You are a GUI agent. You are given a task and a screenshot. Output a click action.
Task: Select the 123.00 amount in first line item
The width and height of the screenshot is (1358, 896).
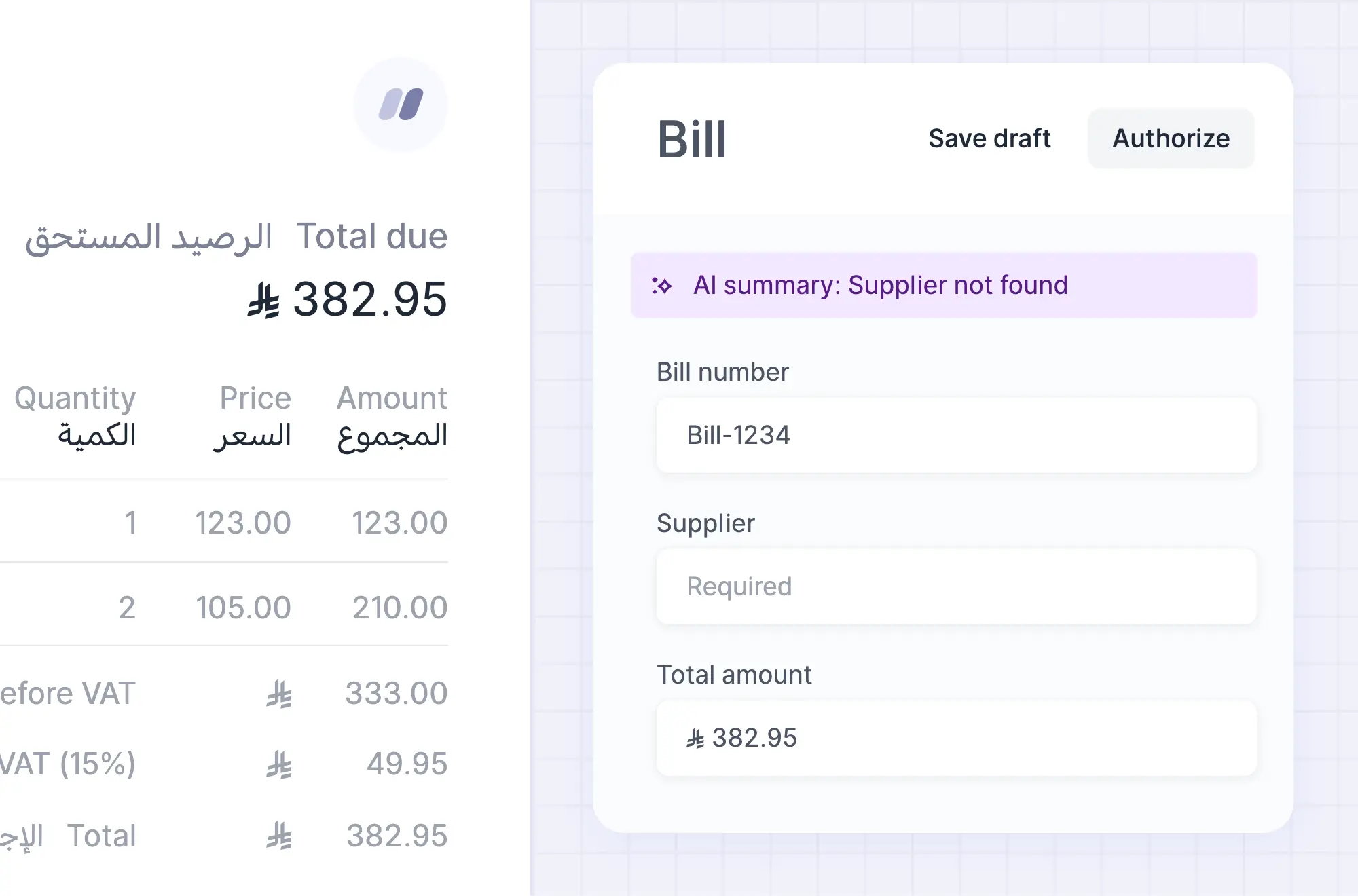[399, 523]
